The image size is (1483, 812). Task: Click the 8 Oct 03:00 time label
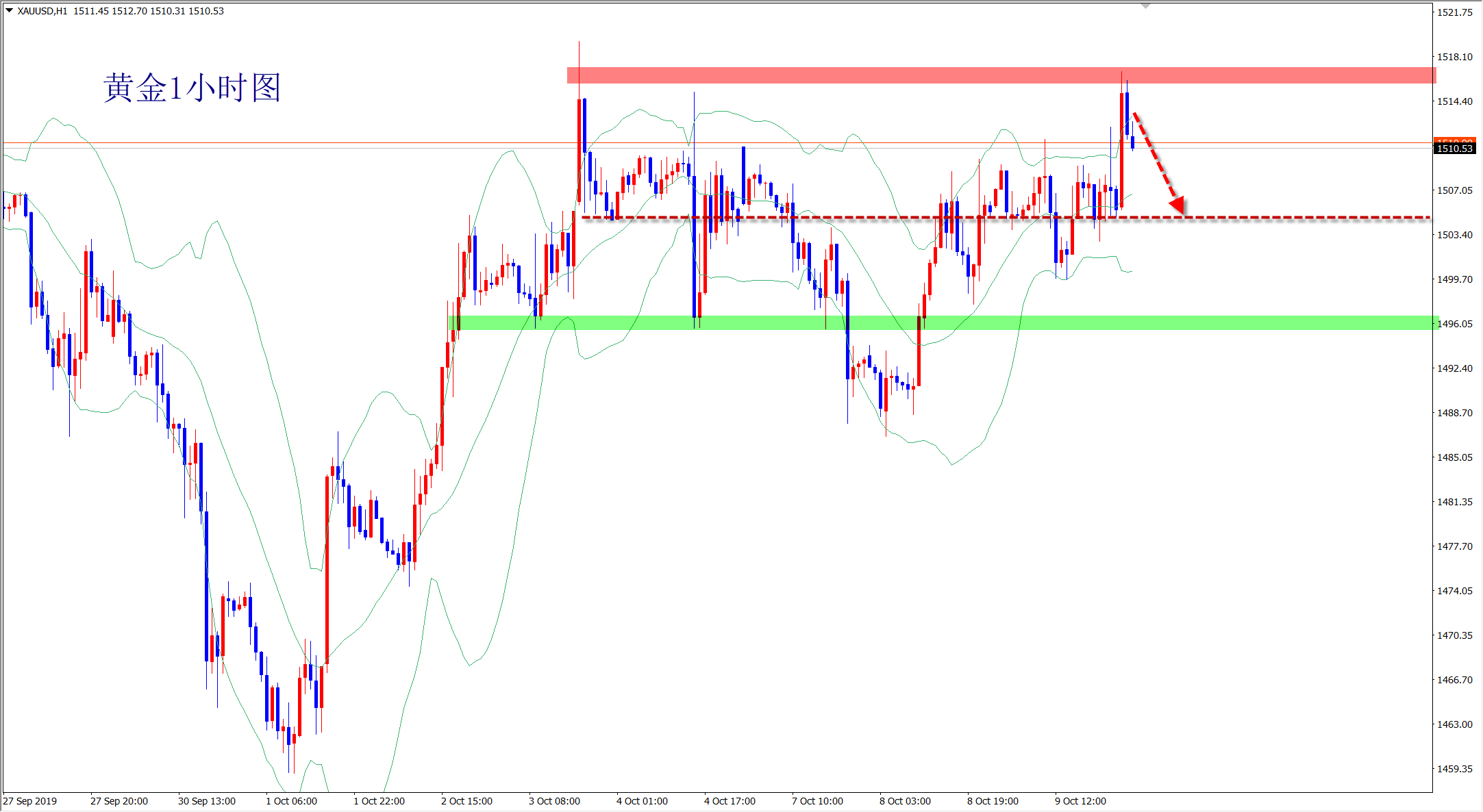pyautogui.click(x=906, y=801)
